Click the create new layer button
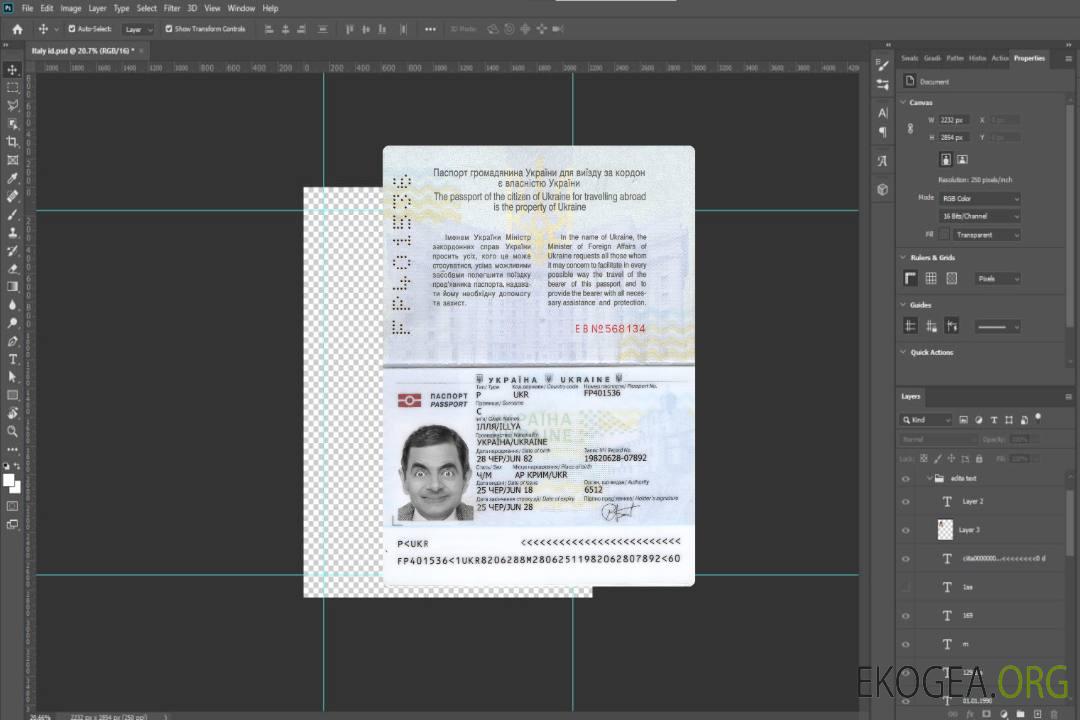This screenshot has width=1080, height=720. click(x=1037, y=714)
